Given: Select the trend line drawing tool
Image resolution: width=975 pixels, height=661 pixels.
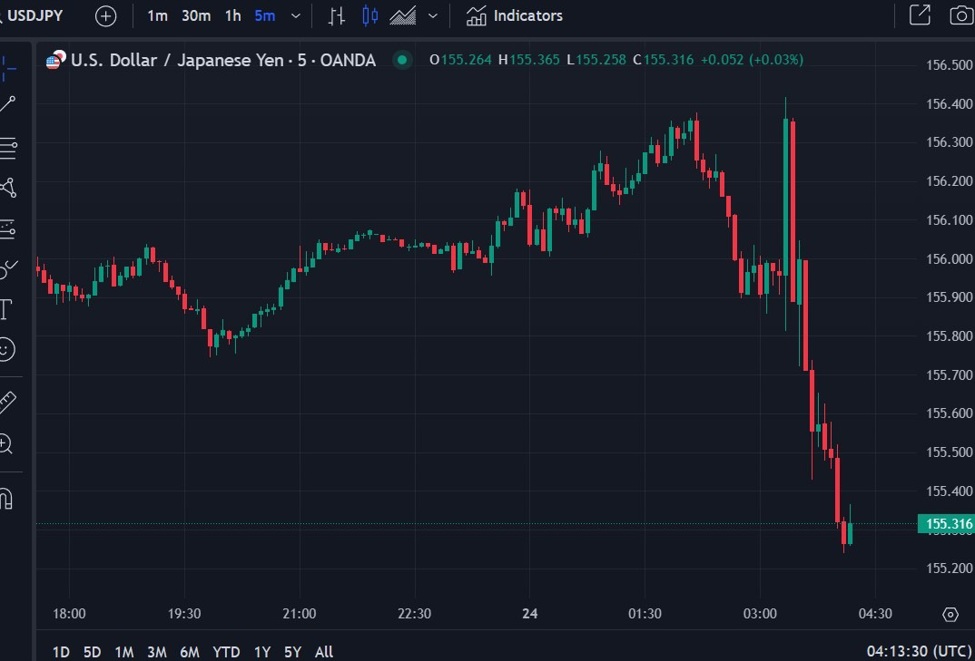Looking at the screenshot, I should pos(7,104).
